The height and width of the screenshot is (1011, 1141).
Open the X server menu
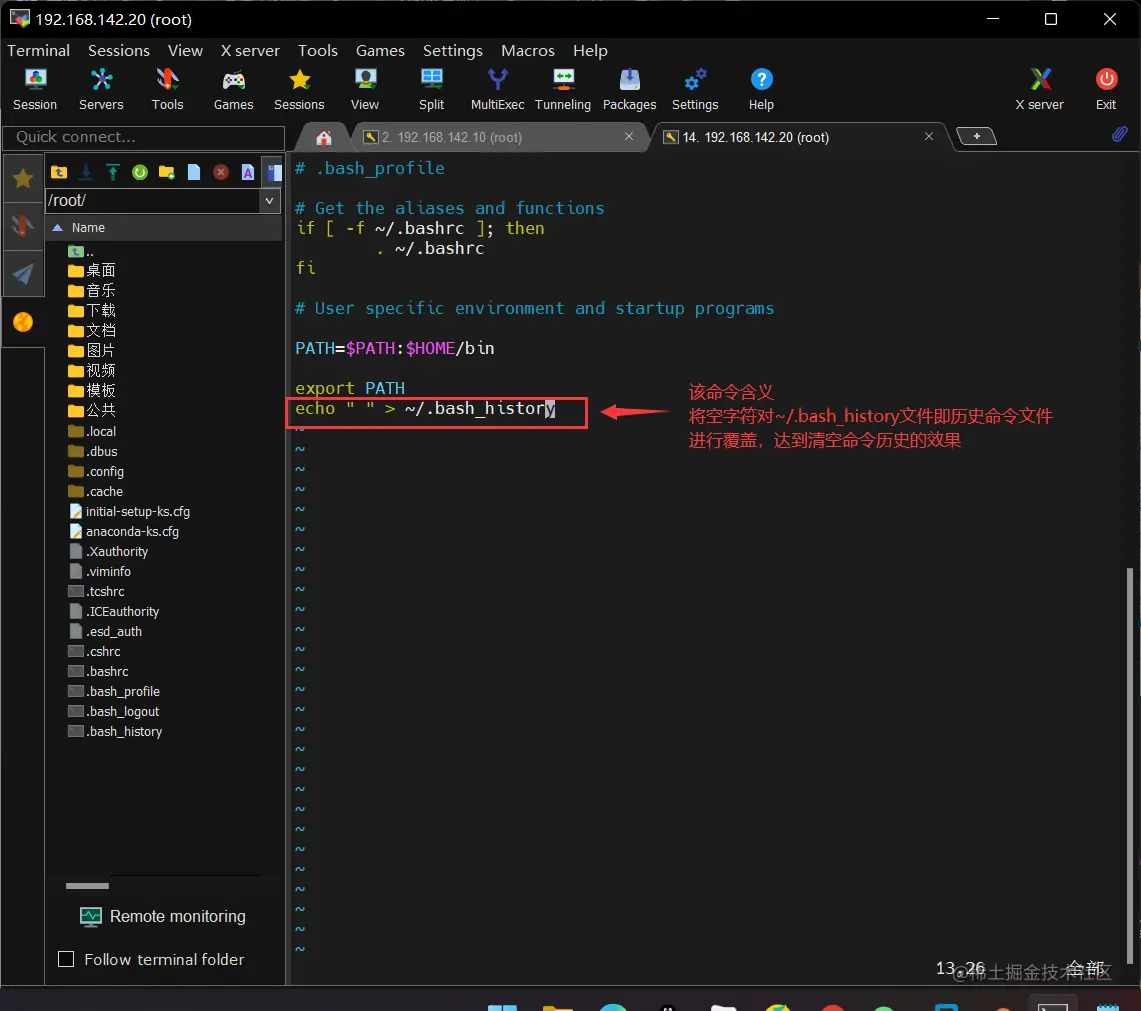click(x=250, y=50)
